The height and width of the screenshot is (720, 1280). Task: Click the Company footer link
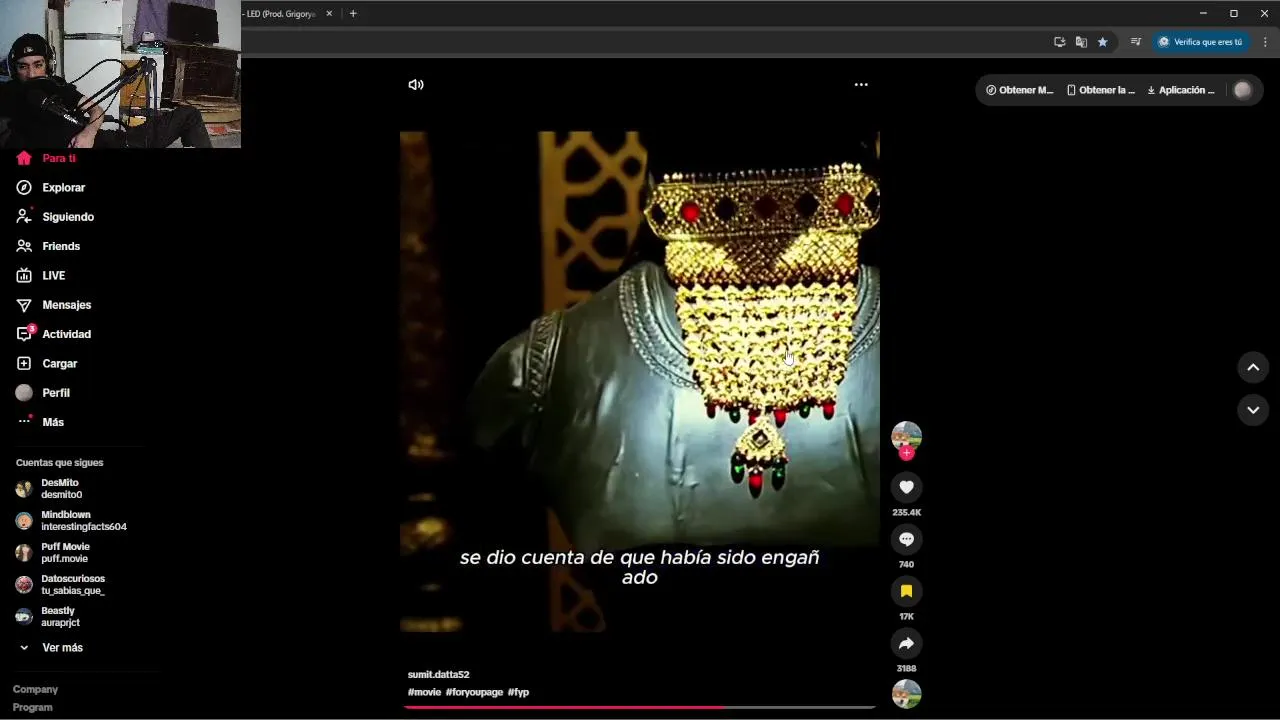35,689
